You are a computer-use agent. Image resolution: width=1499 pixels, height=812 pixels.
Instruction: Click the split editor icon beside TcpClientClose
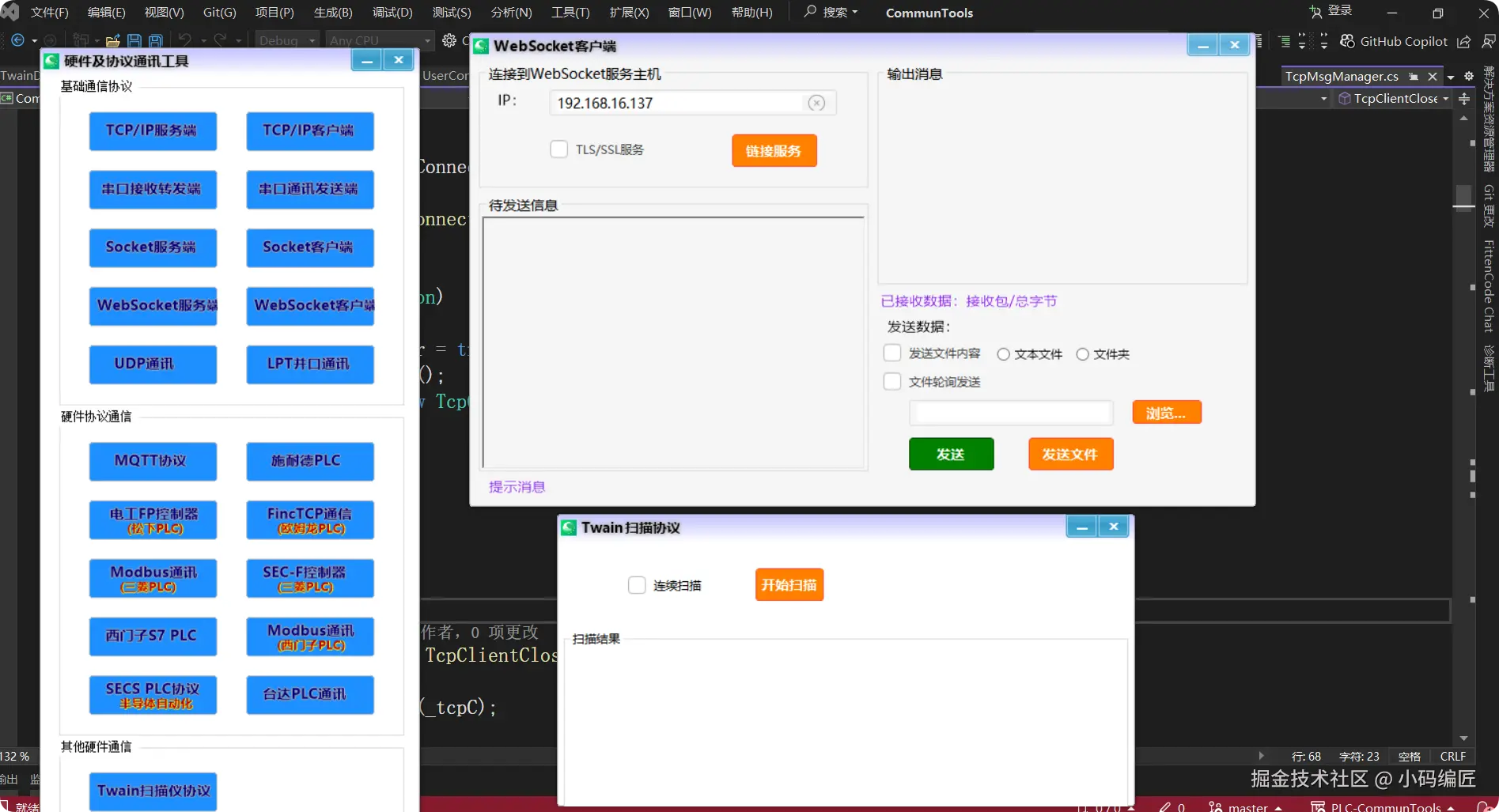pyautogui.click(x=1464, y=99)
